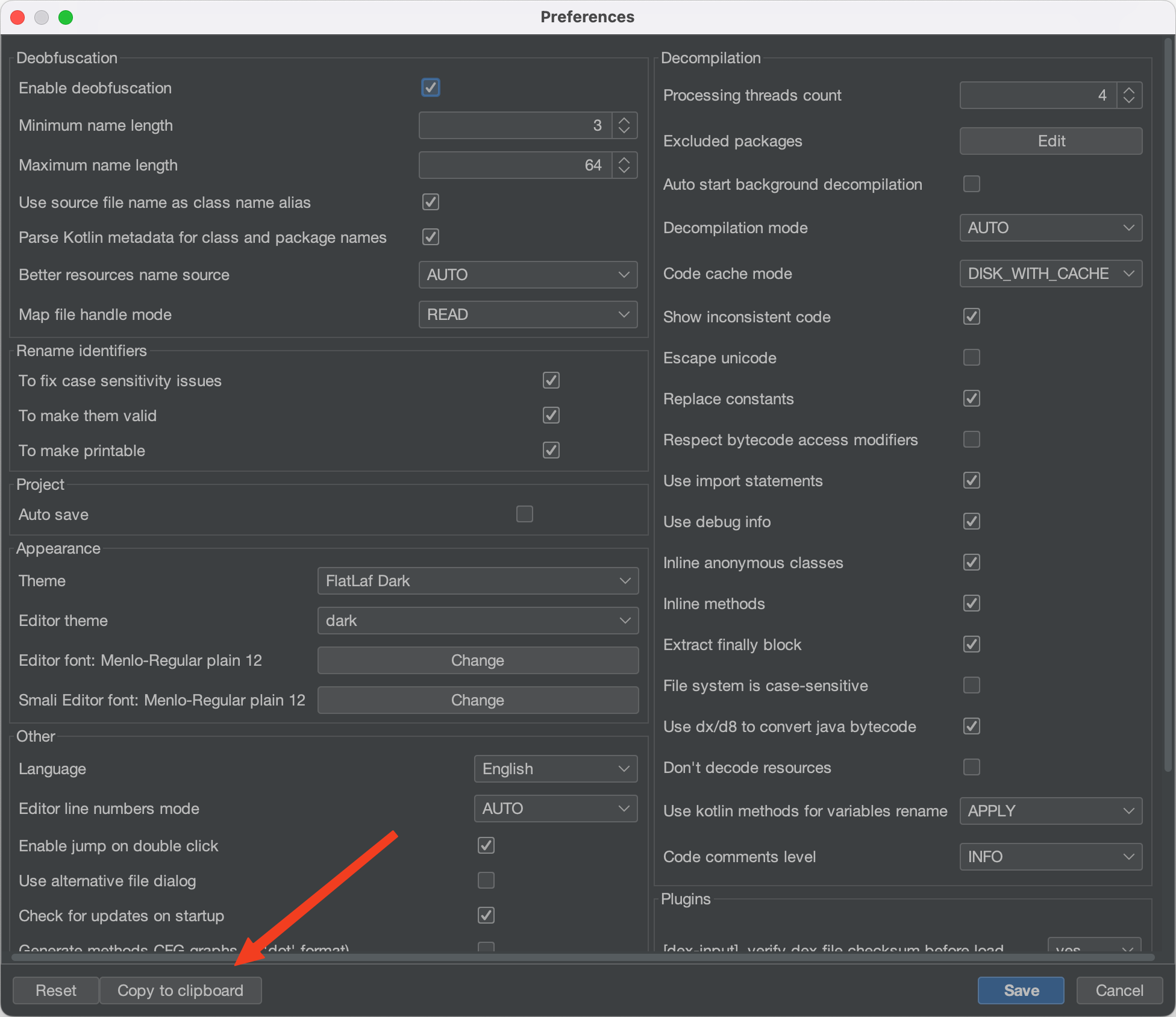The image size is (1176, 1017).
Task: Click Change for the Editor font
Action: coord(477,660)
